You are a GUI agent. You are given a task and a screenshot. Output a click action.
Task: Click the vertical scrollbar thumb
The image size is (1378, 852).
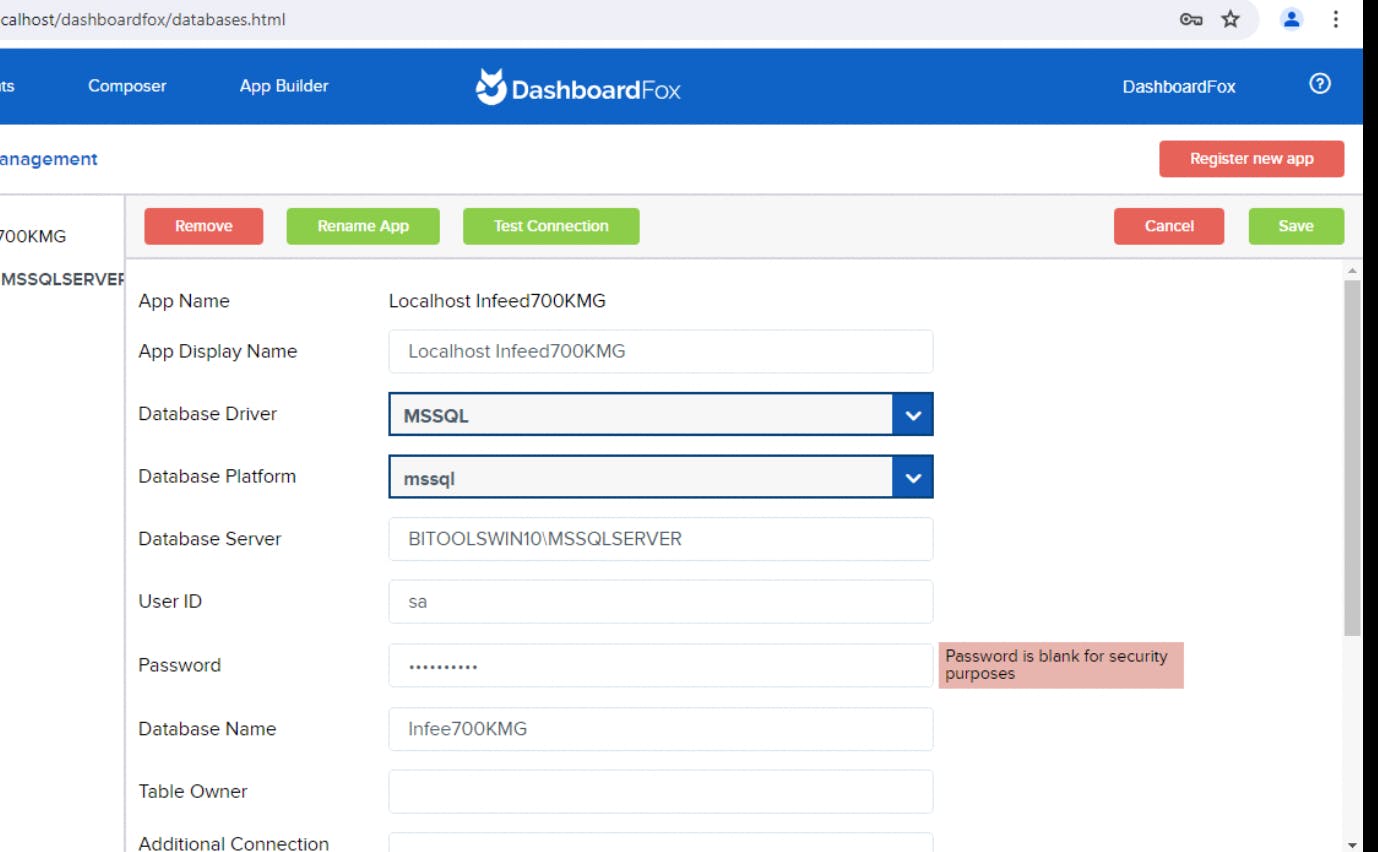(x=1352, y=458)
